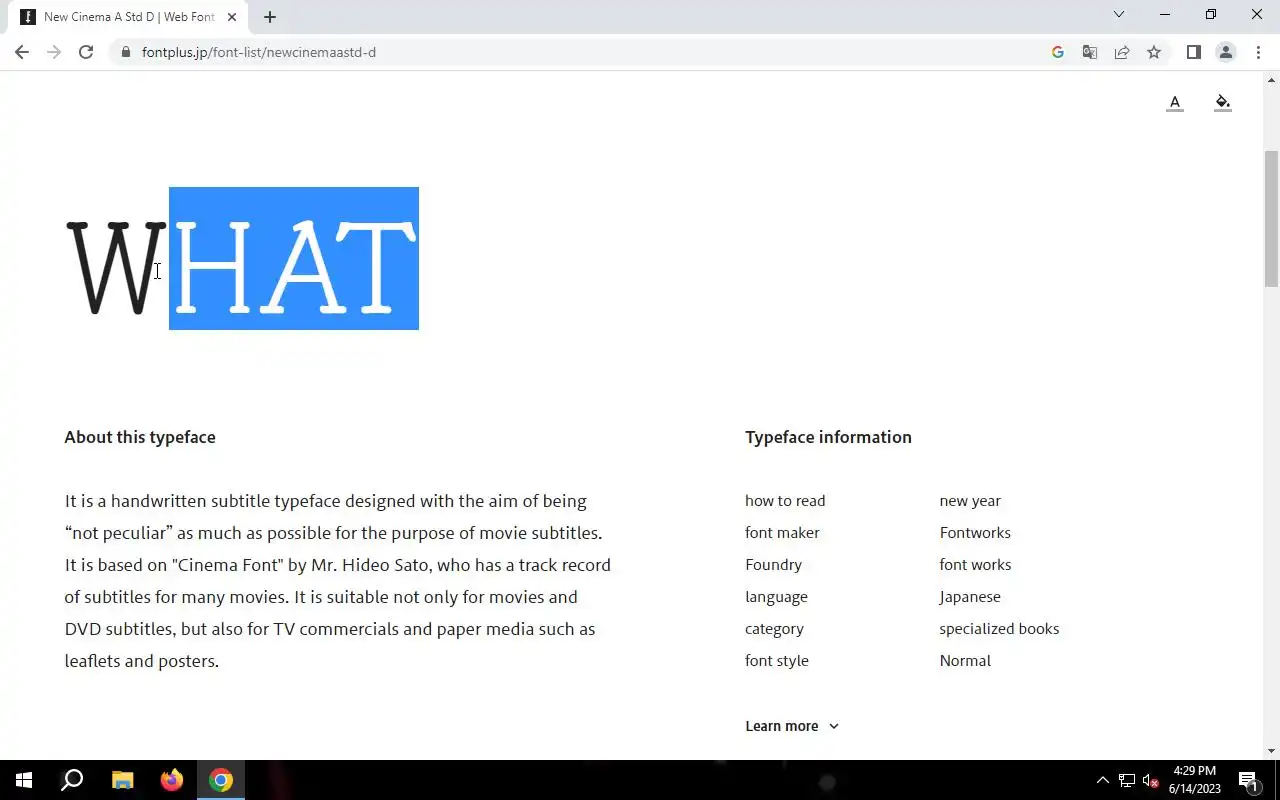The height and width of the screenshot is (800, 1280).
Task: Click the 'font style' label
Action: [x=777, y=661]
